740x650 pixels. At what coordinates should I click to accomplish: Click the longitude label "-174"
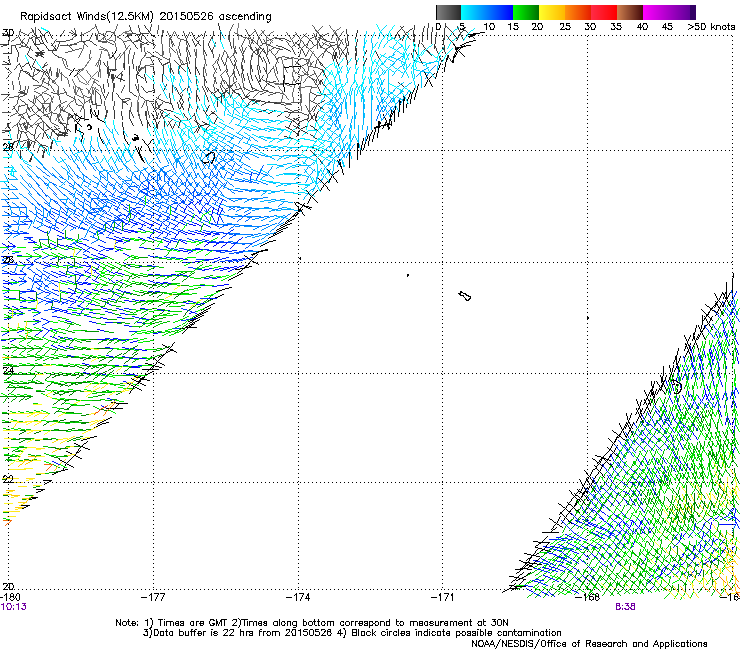point(298,597)
